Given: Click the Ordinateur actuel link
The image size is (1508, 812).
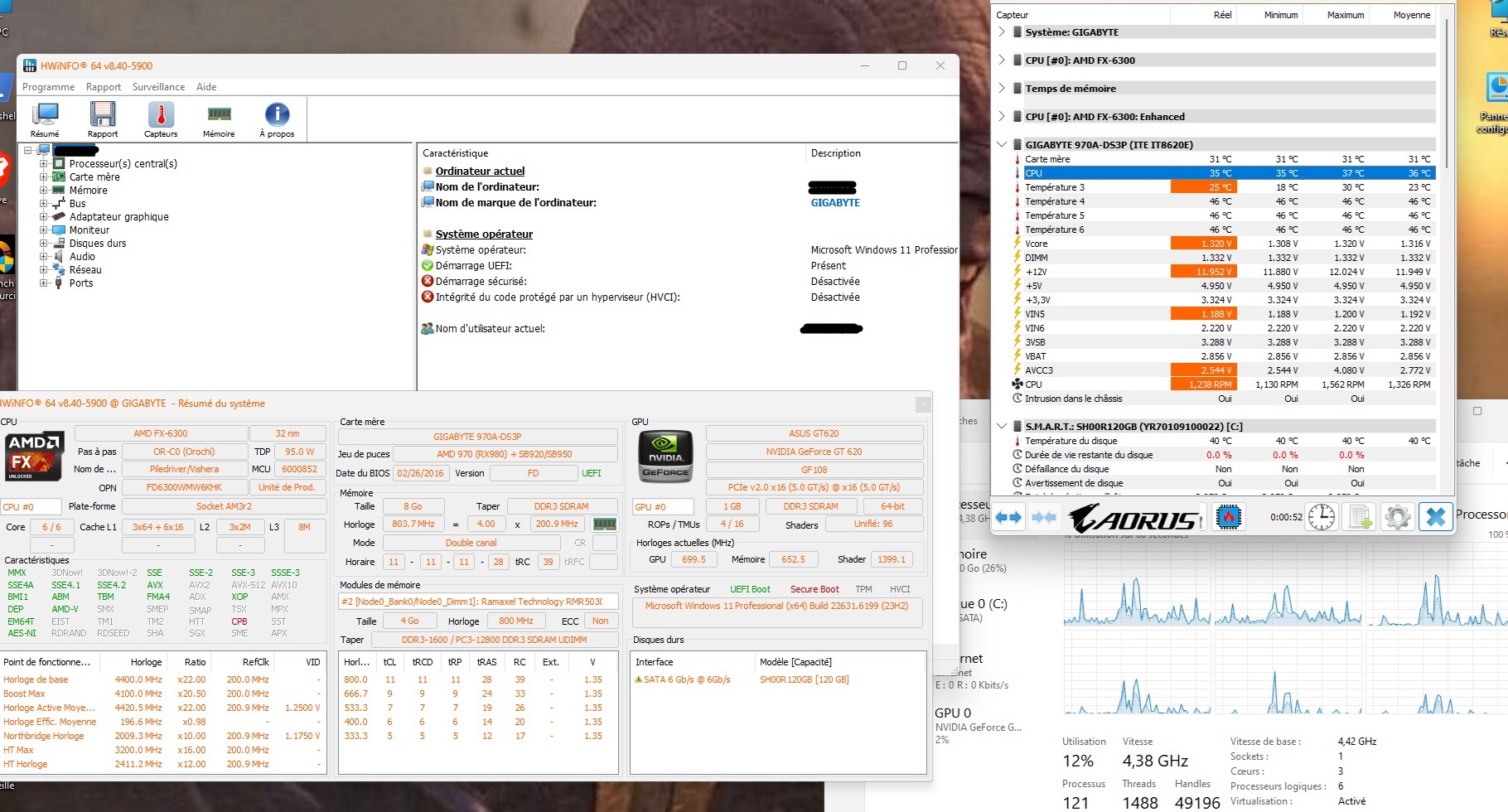Looking at the screenshot, I should point(481,171).
